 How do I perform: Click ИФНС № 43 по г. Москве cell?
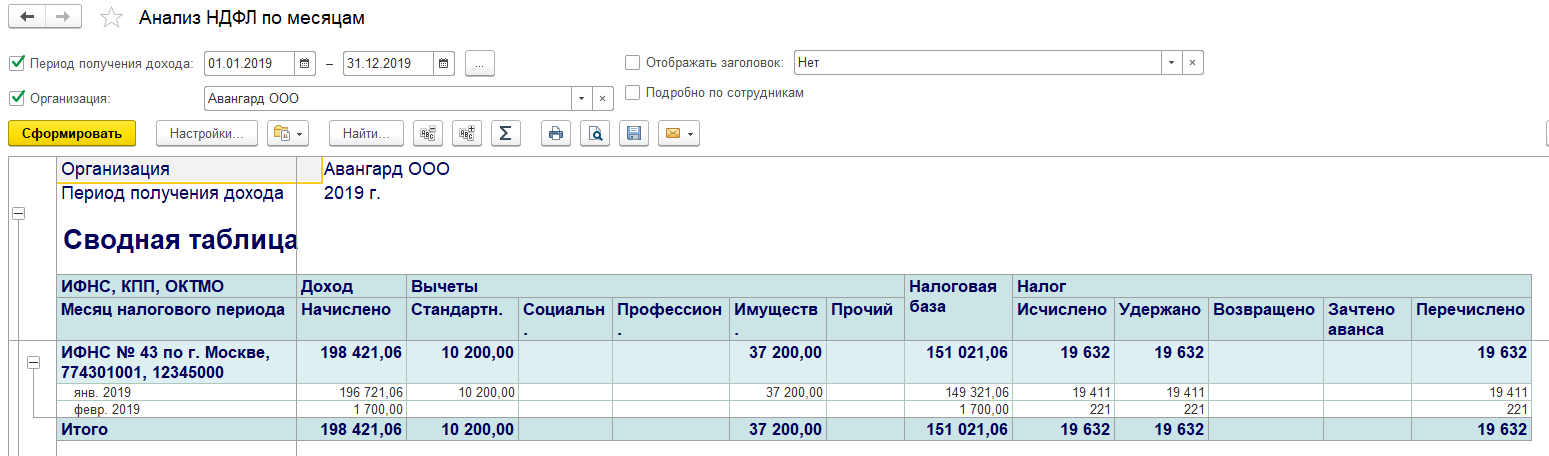(x=177, y=362)
